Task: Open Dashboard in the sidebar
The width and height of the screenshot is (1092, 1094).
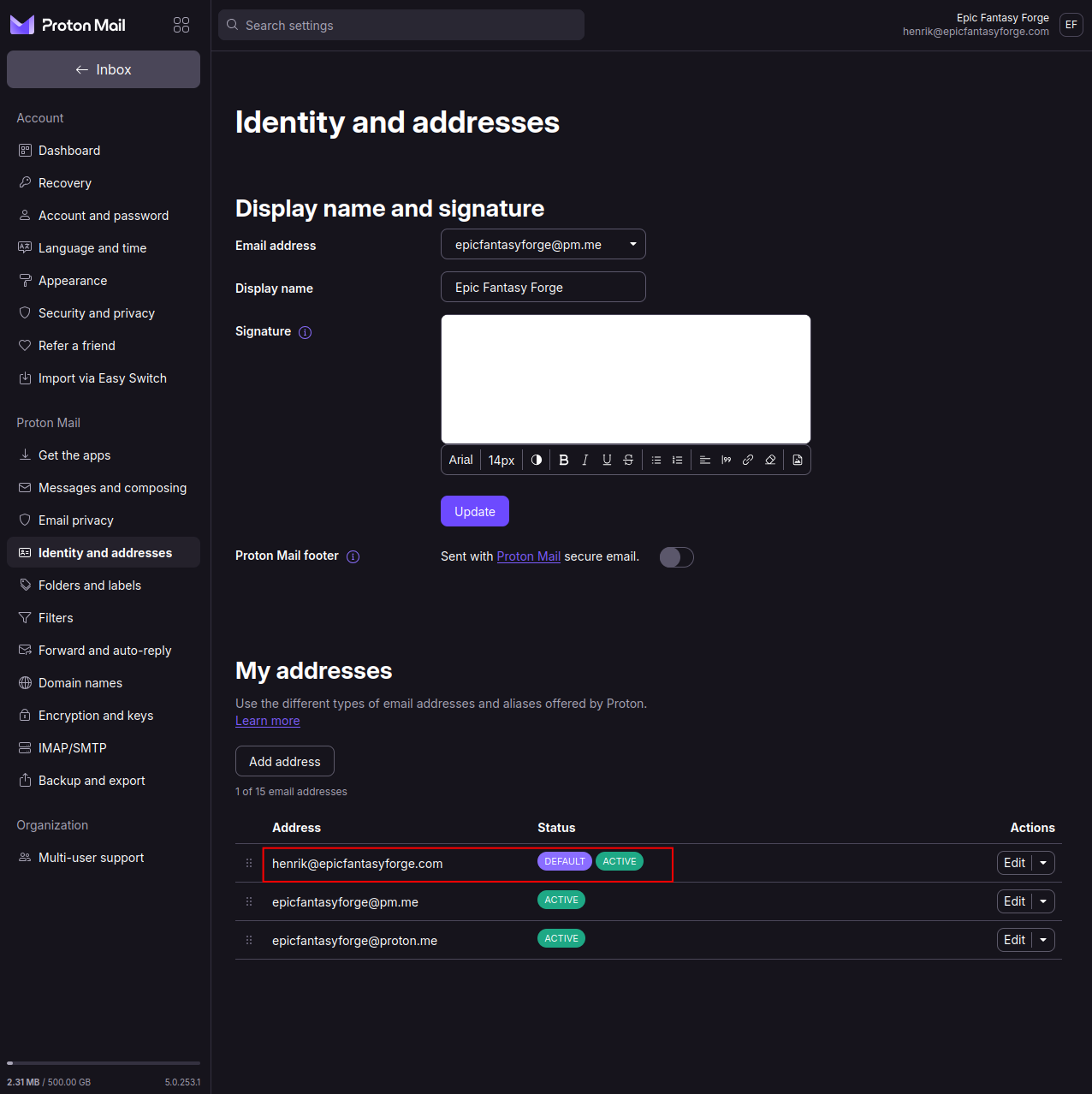Action: [x=104, y=151]
